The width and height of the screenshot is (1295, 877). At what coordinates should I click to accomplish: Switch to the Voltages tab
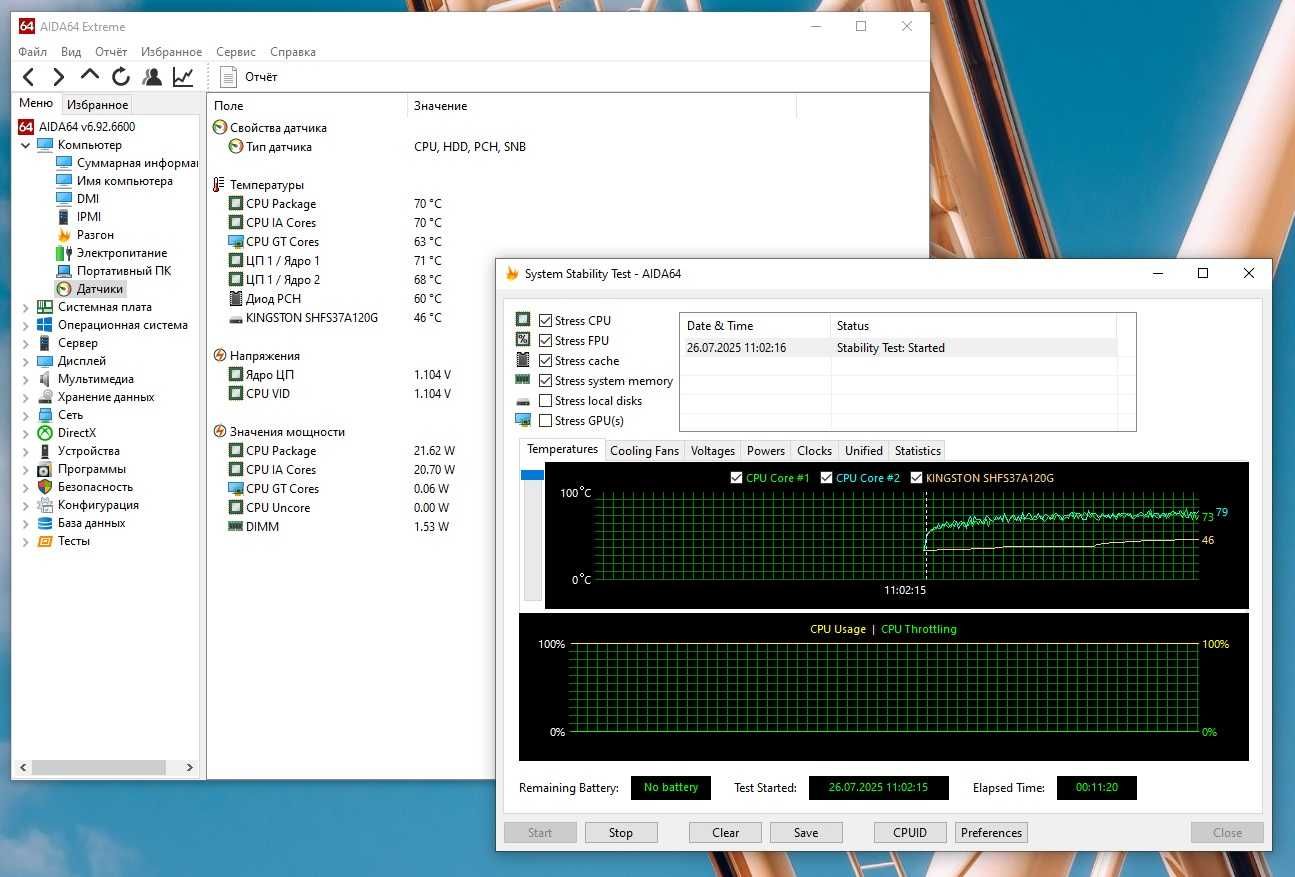click(713, 451)
